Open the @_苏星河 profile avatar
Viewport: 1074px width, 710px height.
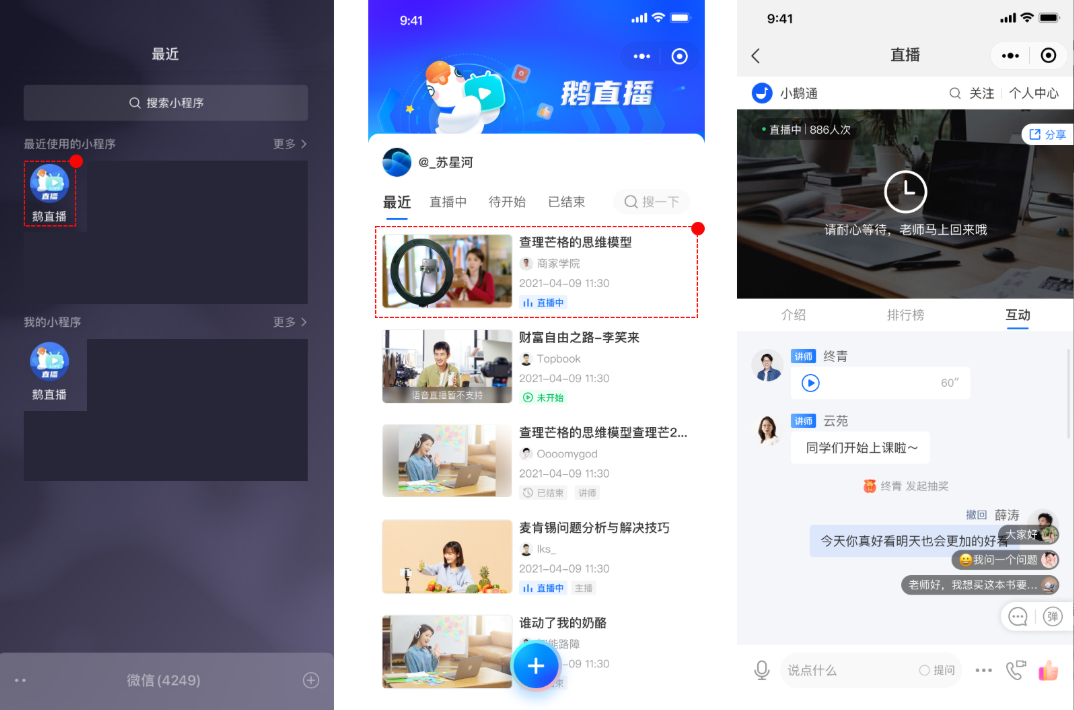(x=397, y=162)
